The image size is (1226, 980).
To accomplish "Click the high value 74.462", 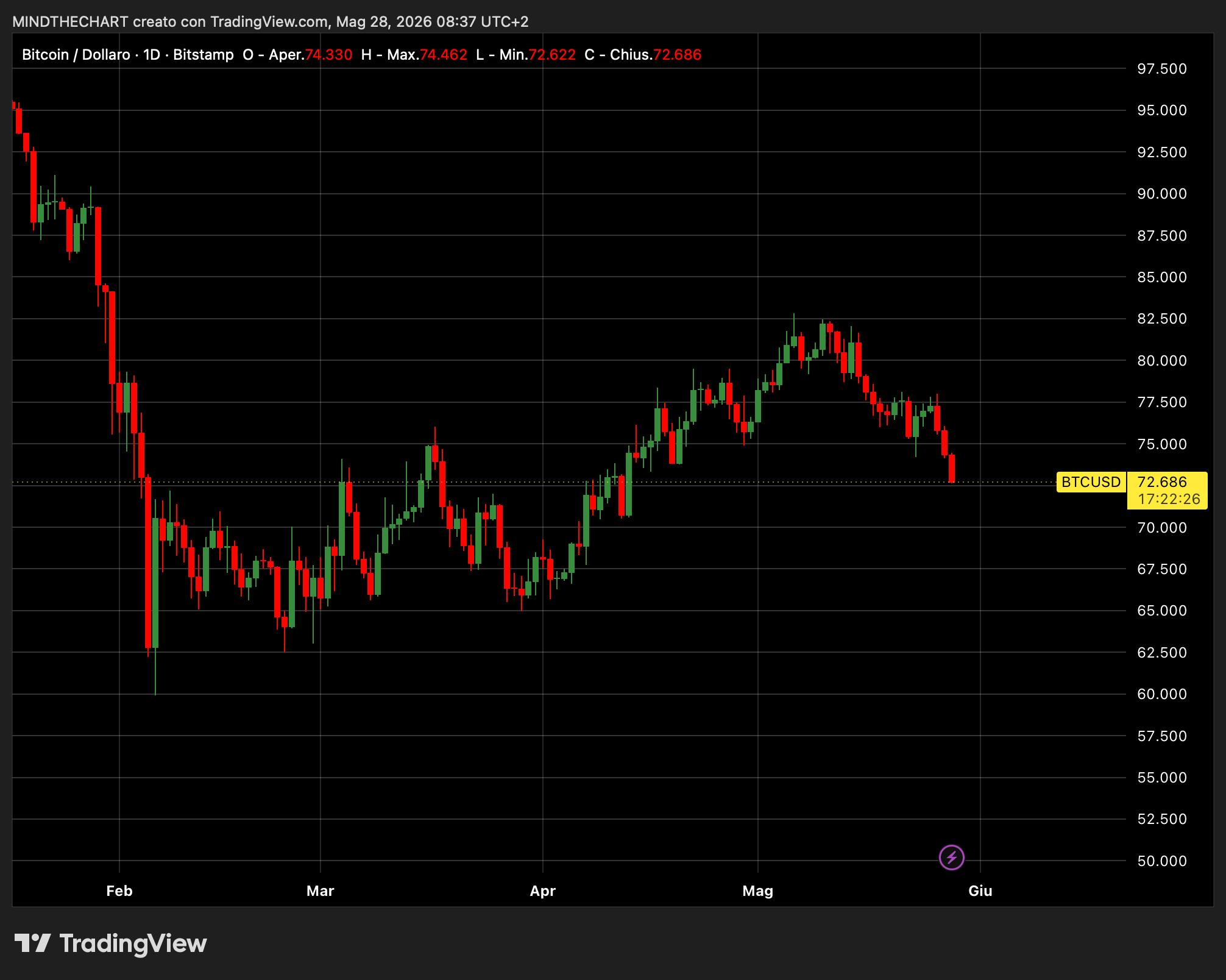I will tap(444, 55).
